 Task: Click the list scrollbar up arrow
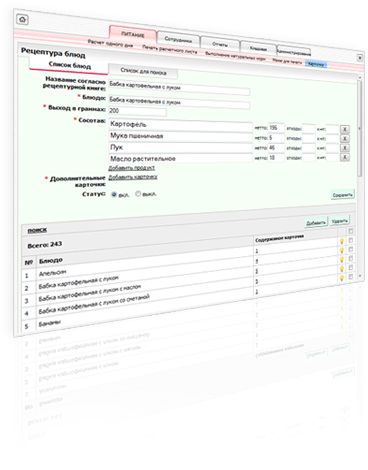(360, 78)
